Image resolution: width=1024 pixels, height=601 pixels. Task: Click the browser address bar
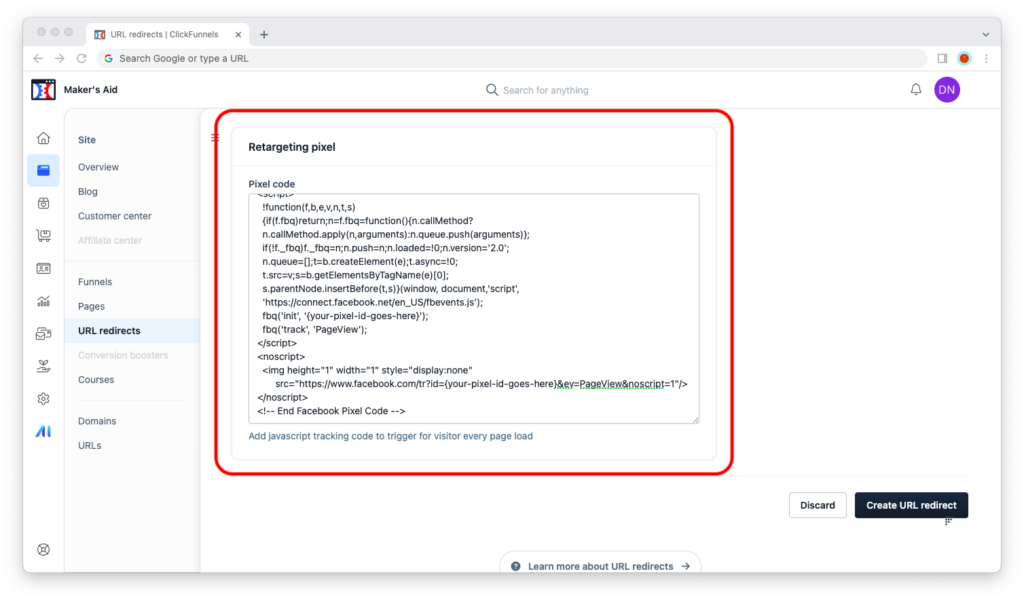[x=511, y=58]
